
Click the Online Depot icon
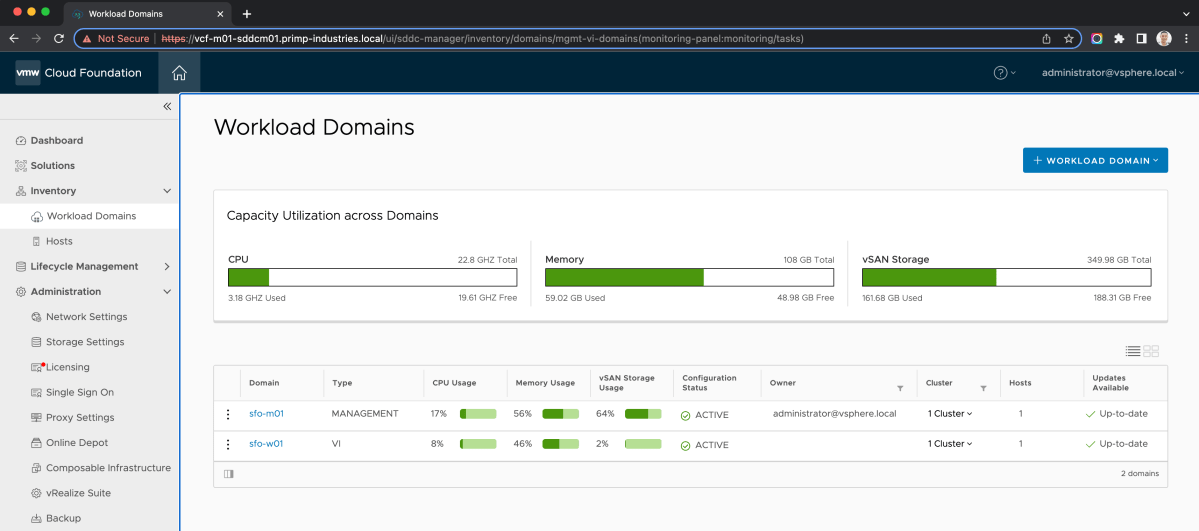[36, 443]
